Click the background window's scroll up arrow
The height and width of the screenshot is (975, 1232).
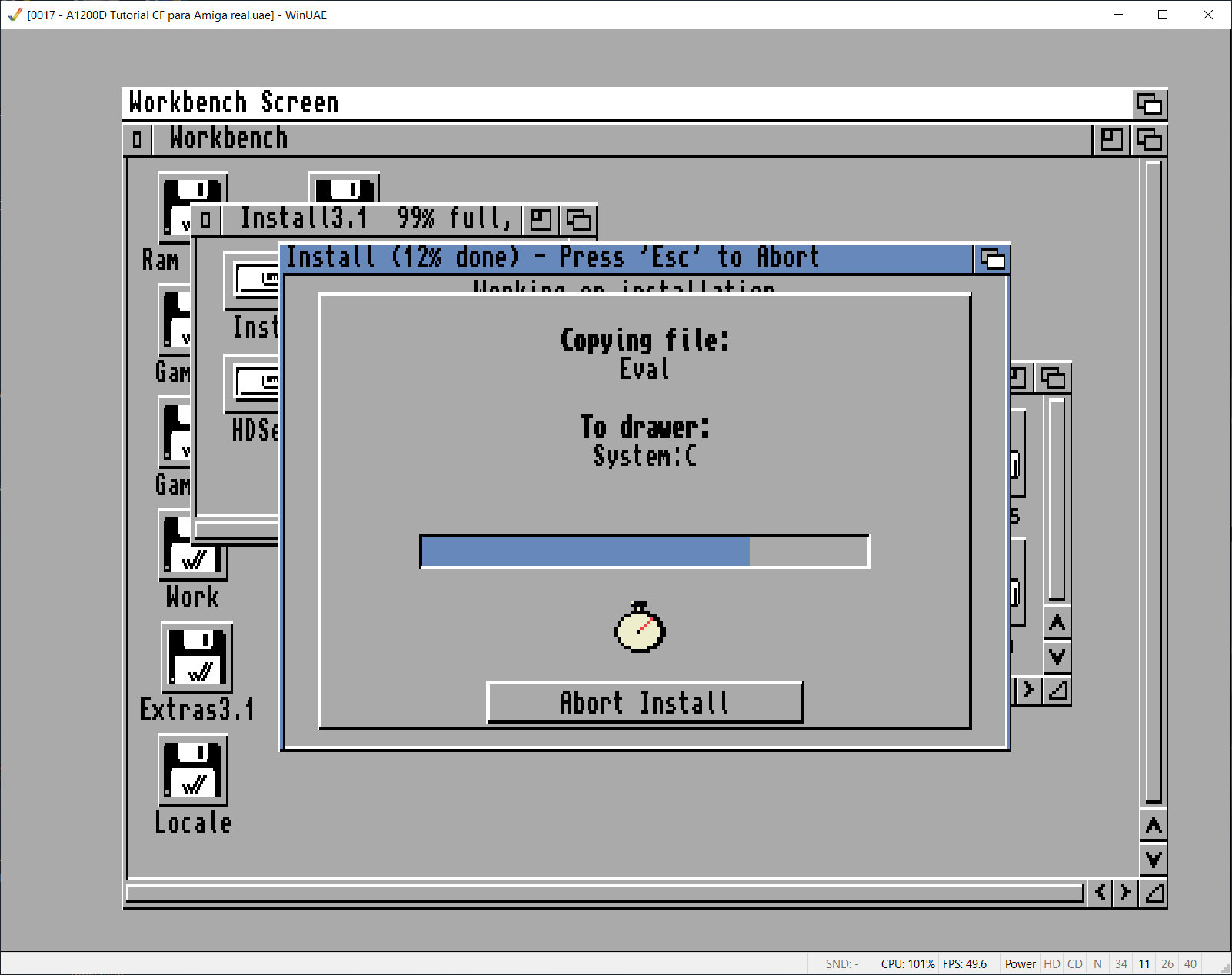click(1057, 622)
